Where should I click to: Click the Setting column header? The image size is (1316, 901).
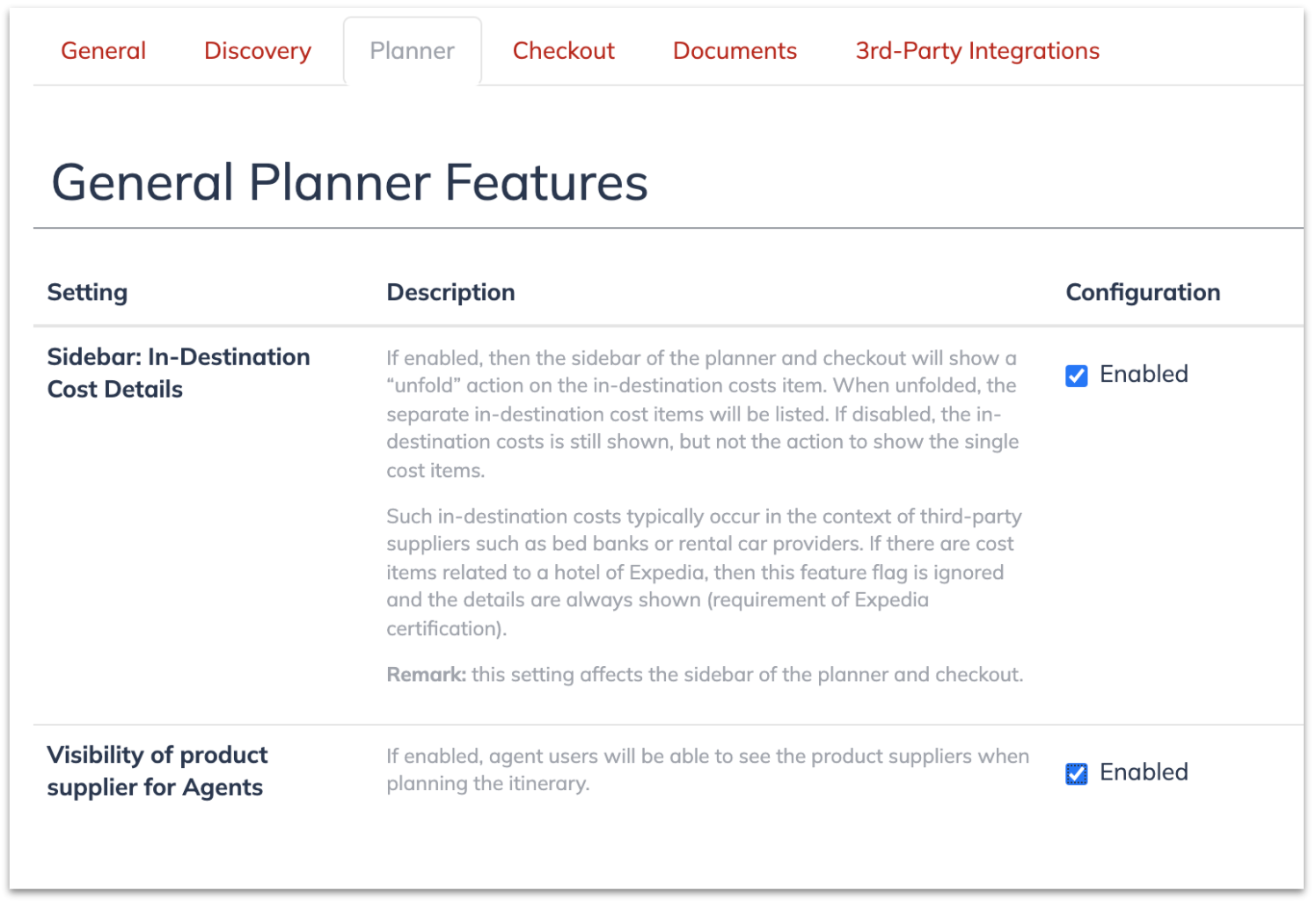click(x=87, y=292)
